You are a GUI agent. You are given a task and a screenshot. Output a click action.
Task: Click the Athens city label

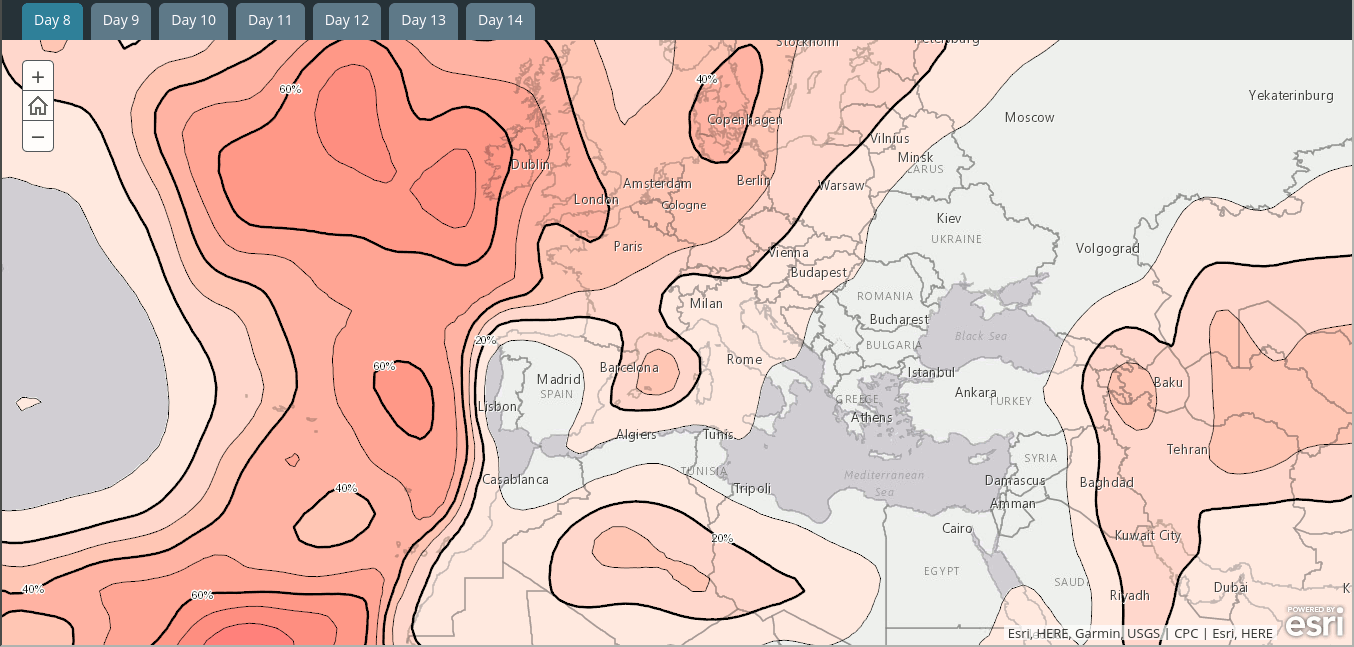coord(871,417)
